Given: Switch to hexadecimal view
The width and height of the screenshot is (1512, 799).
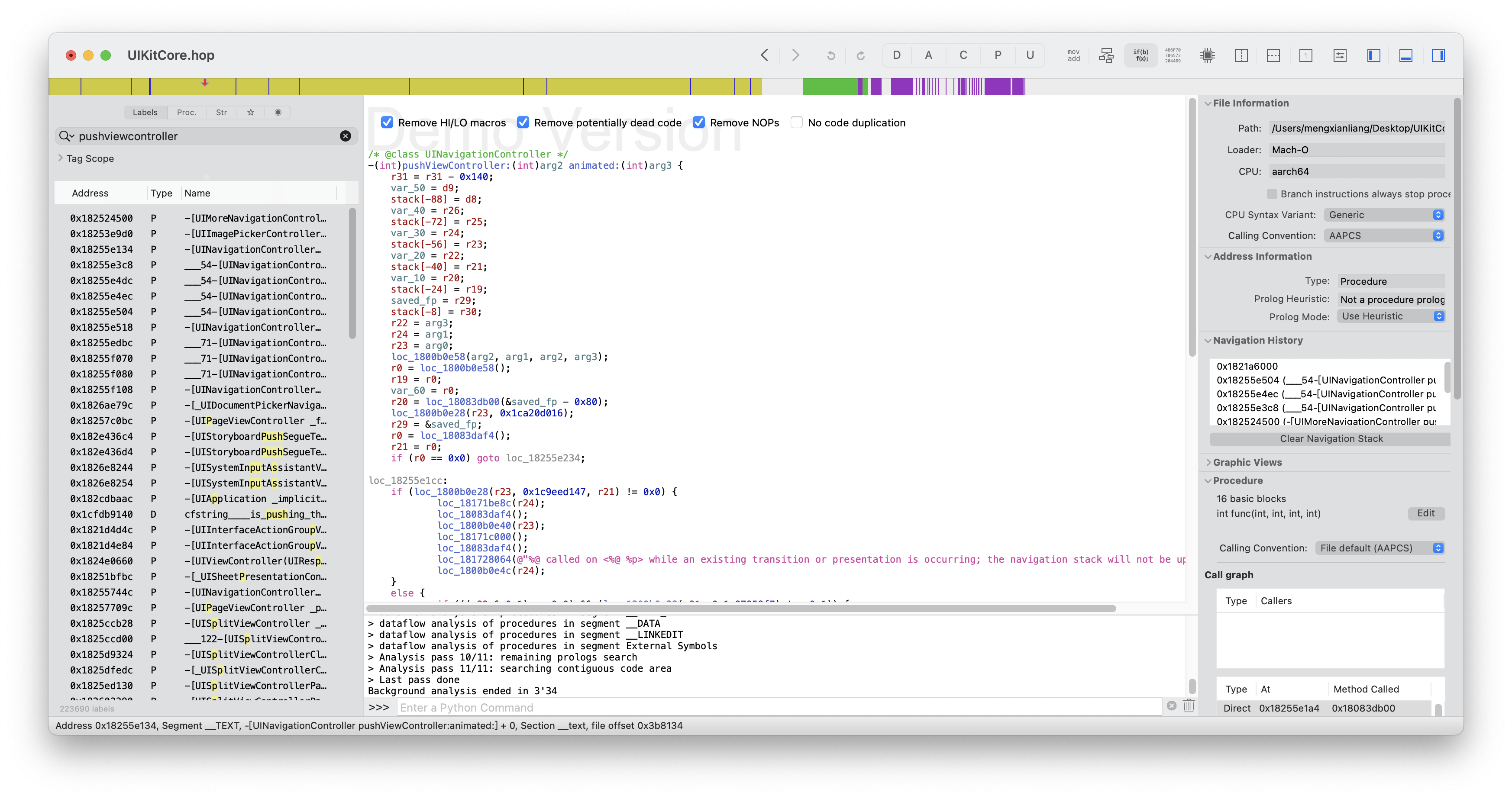Looking at the screenshot, I should pyautogui.click(x=1173, y=55).
